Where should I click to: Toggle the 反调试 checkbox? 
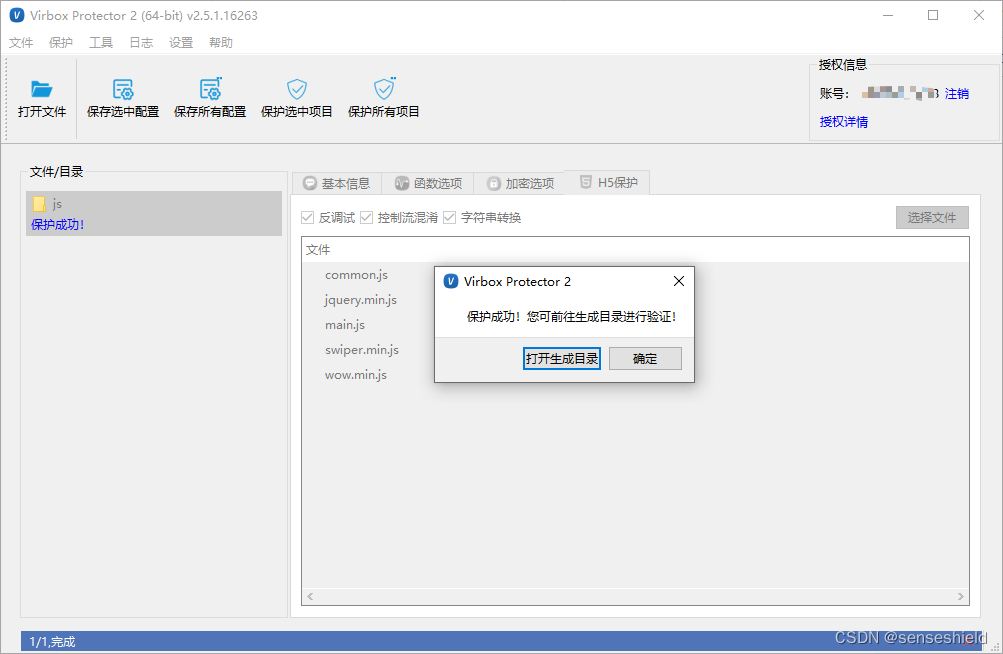[x=305, y=217]
